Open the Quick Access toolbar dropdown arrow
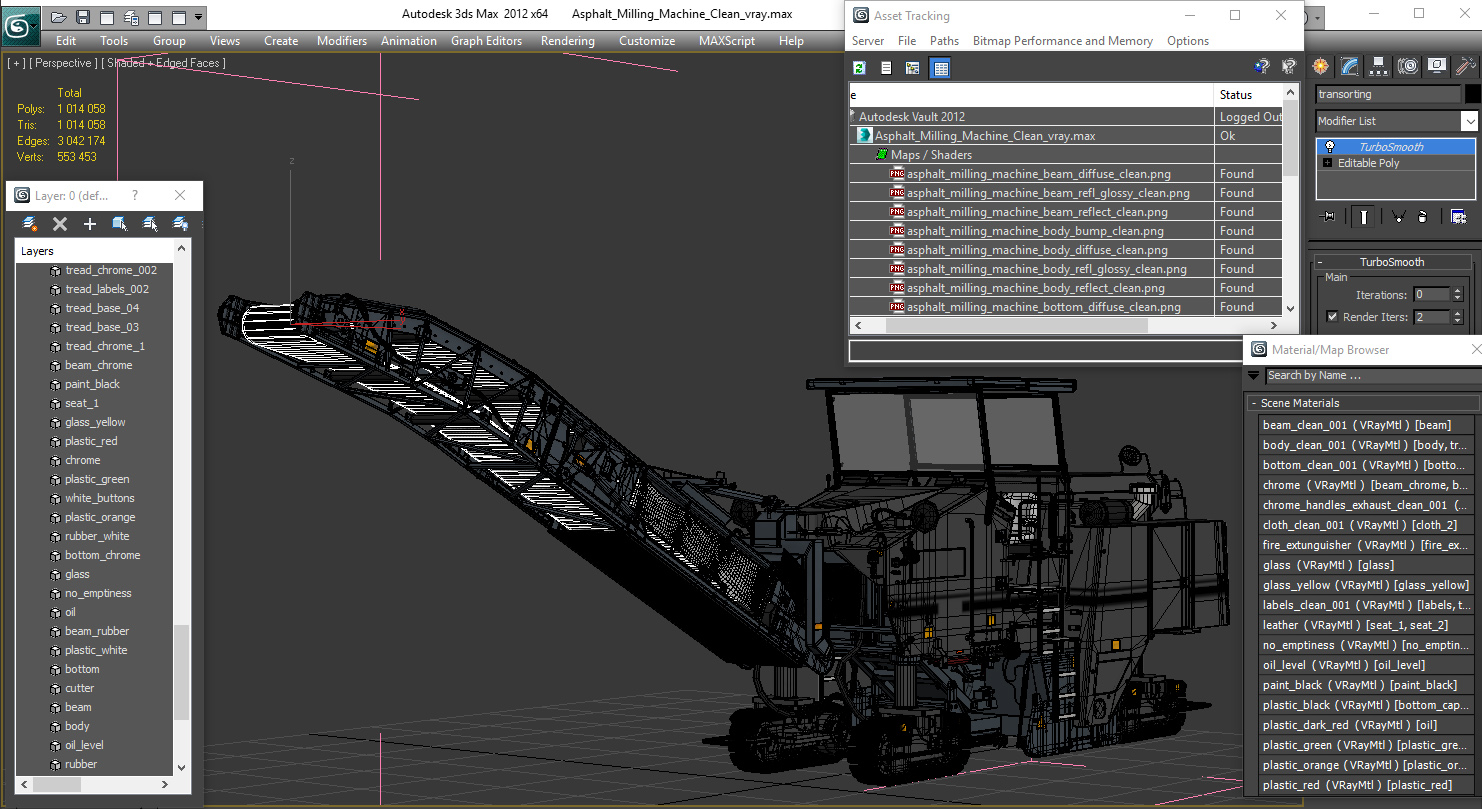 point(199,17)
